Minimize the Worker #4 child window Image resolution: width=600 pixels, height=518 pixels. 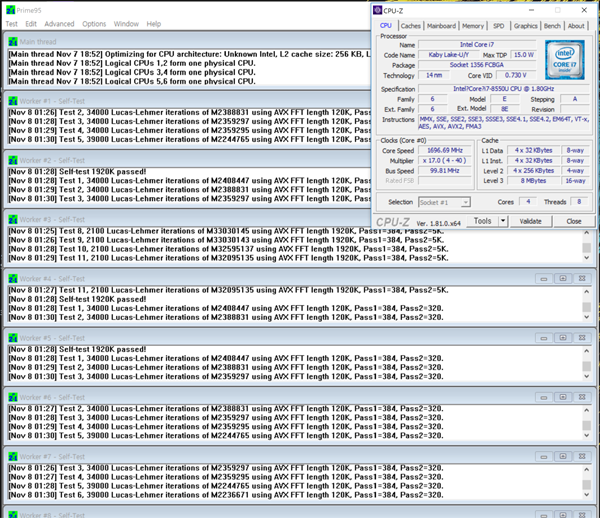pyautogui.click(x=543, y=279)
